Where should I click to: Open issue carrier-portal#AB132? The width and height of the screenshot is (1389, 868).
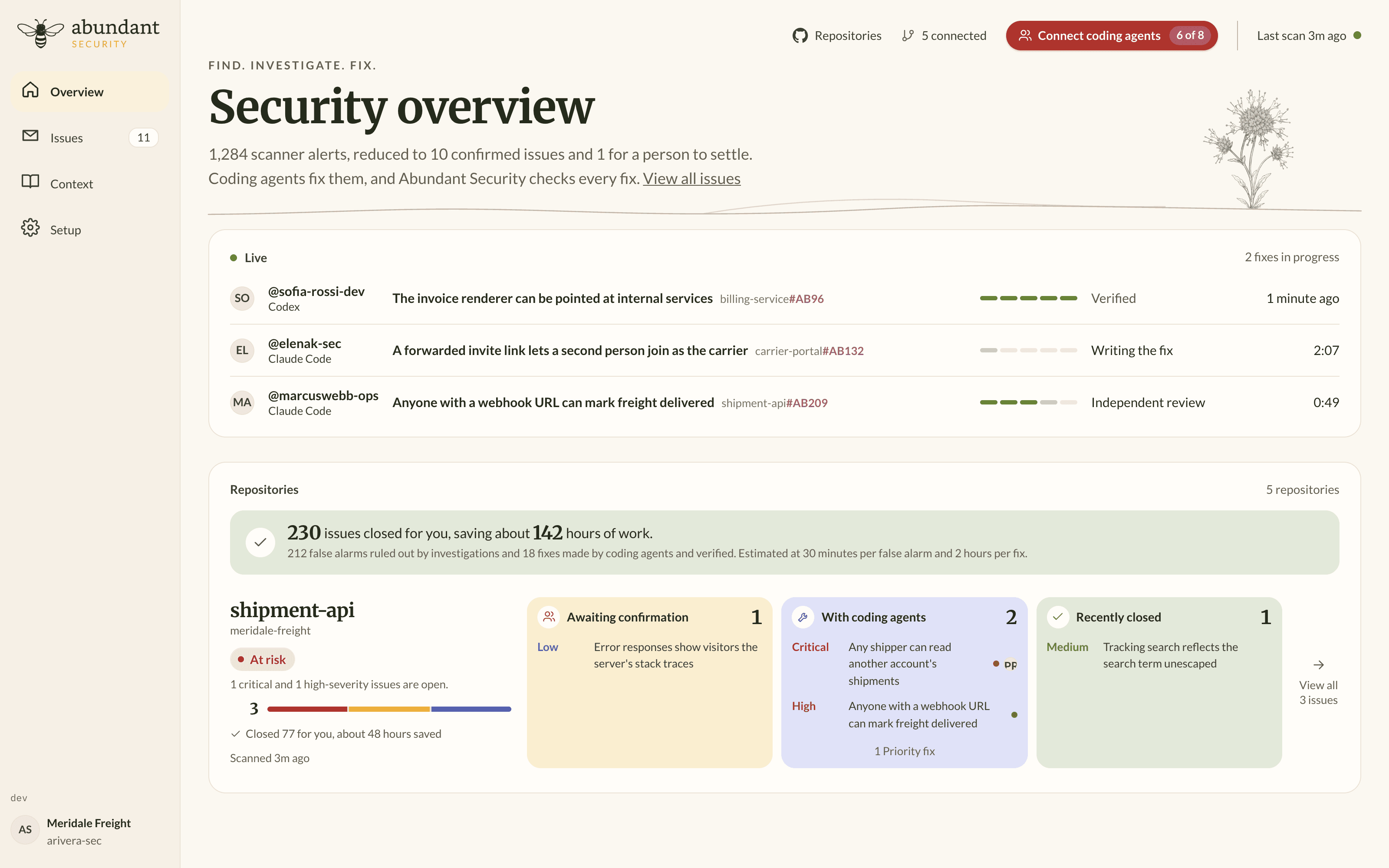[x=809, y=352]
